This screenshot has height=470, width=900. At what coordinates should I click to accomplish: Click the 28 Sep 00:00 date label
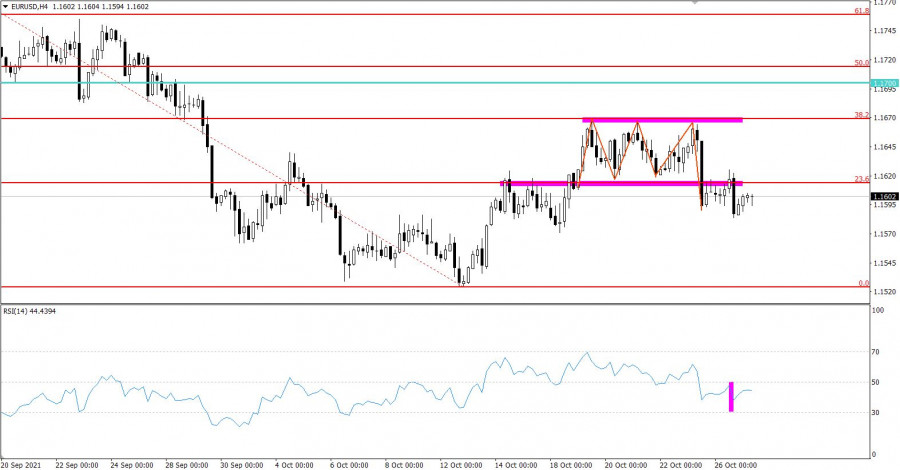tap(187, 465)
